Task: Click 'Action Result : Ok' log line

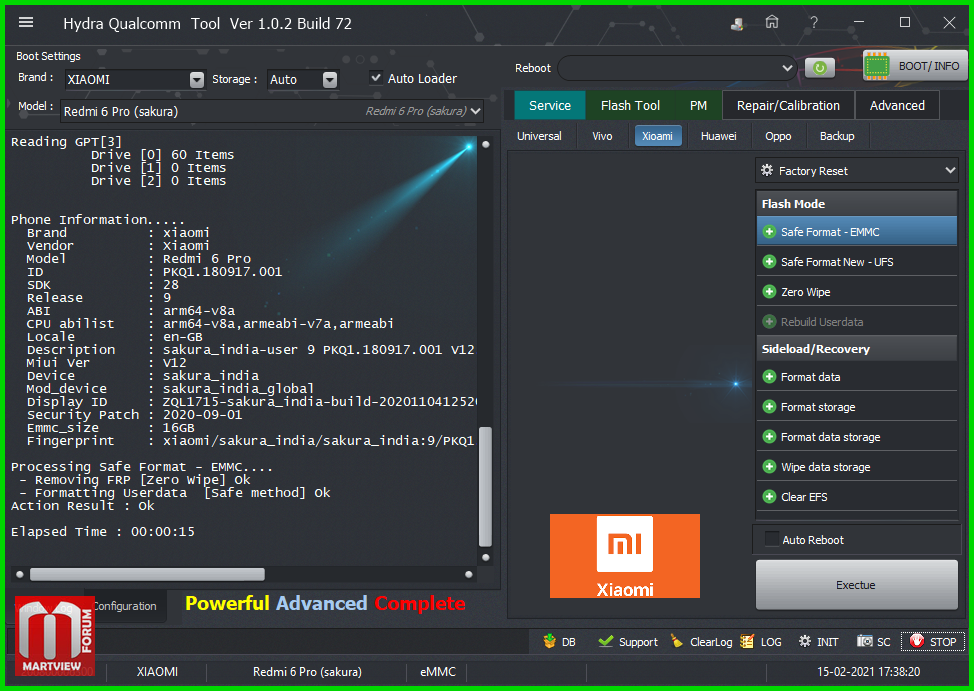Action: pos(83,506)
